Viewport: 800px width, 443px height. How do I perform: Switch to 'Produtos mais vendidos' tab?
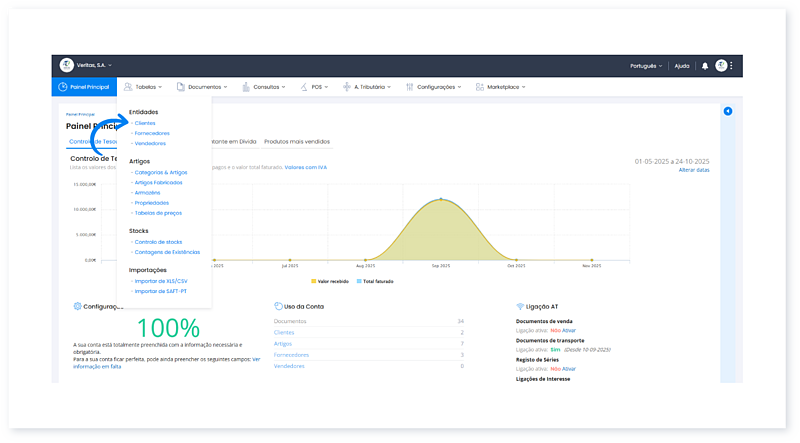point(297,142)
